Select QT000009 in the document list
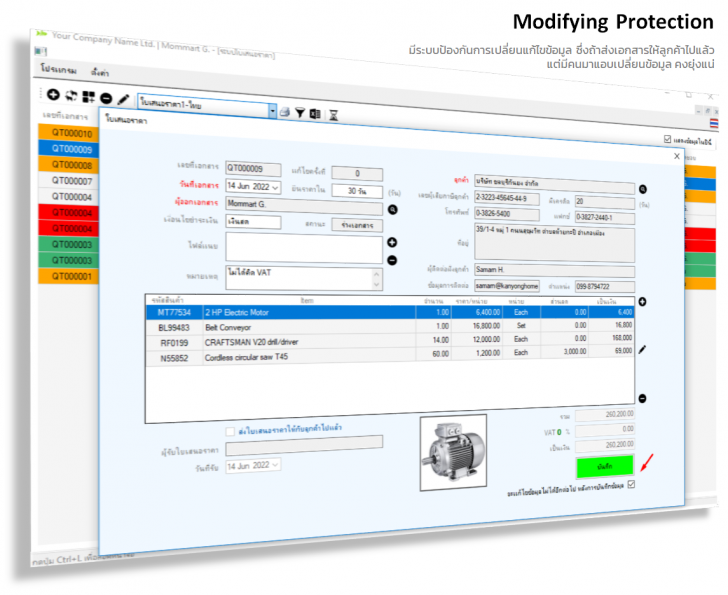Viewport: 728px width, 595px height. [69, 149]
